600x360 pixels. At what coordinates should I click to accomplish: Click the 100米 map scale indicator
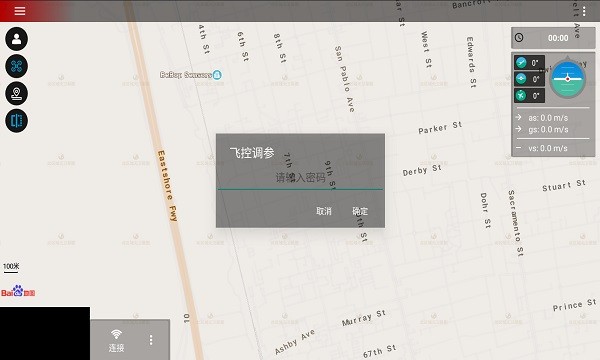pyautogui.click(x=11, y=267)
